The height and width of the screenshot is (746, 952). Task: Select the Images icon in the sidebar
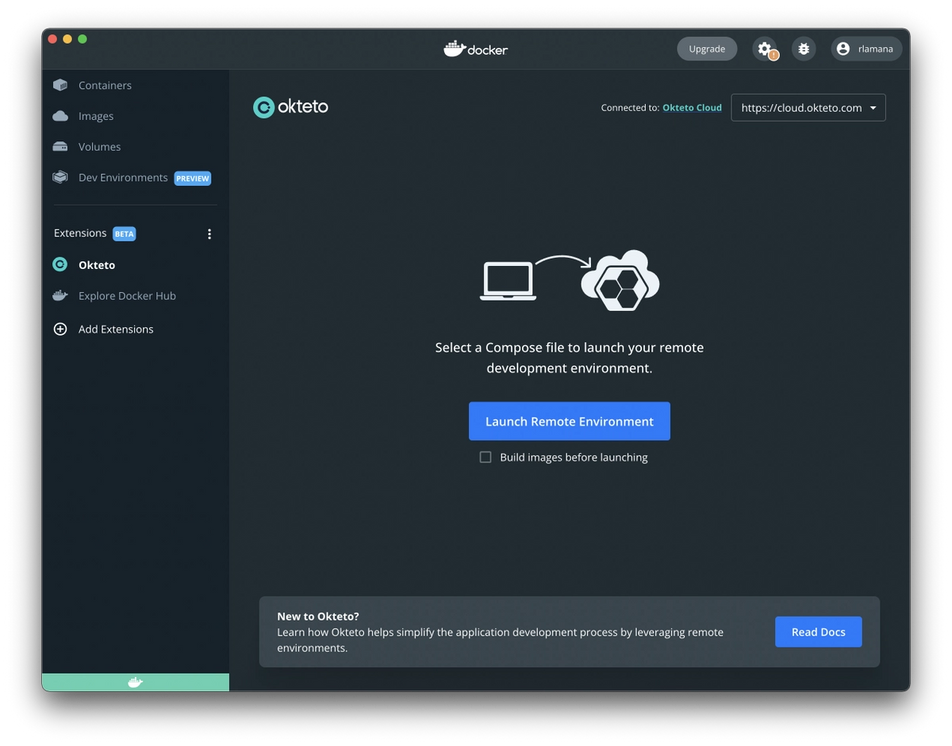click(x=60, y=116)
